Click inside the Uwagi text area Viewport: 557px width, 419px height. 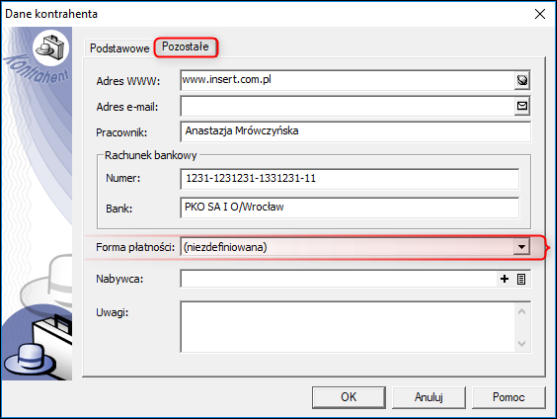pyautogui.click(x=347, y=327)
